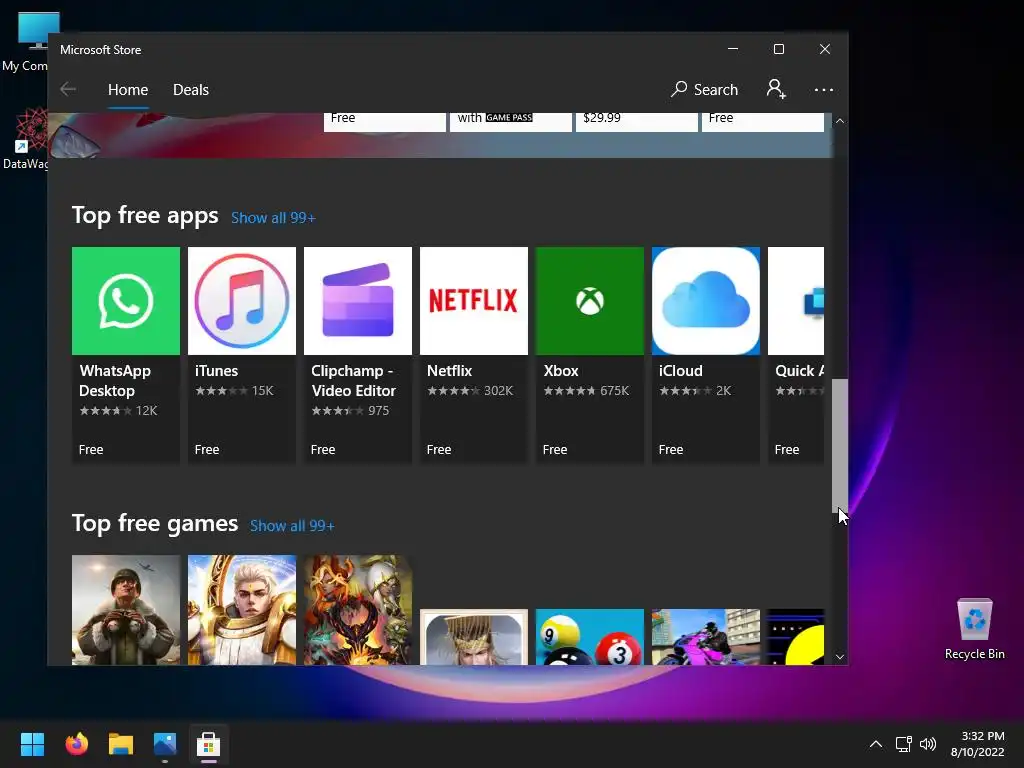Screen dimensions: 1024x768
Task: Select the Clipchamp Video Editor icon
Action: point(358,301)
